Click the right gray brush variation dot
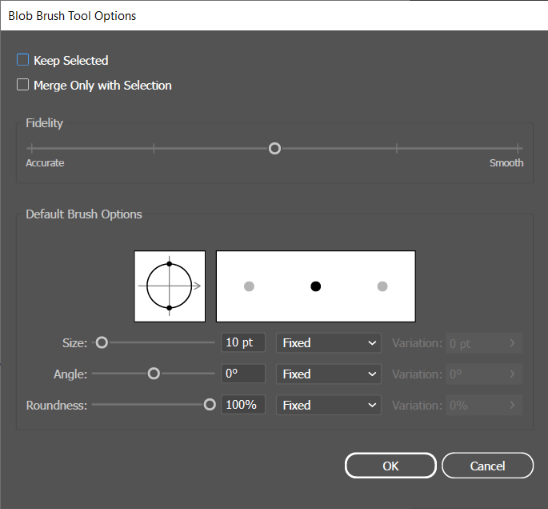This screenshot has height=509, width=548. pyautogui.click(x=382, y=286)
